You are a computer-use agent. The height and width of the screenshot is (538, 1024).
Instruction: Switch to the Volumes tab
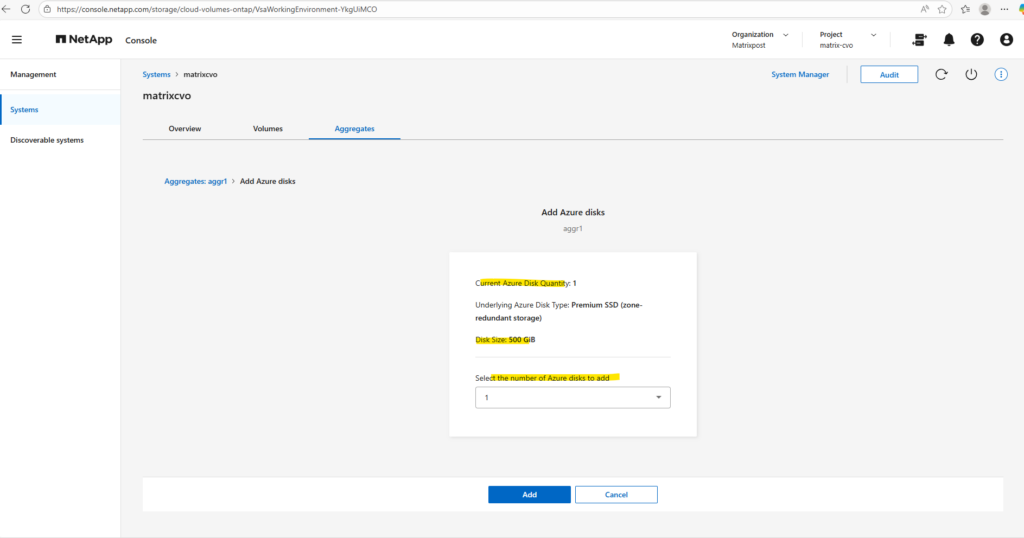[267, 129]
